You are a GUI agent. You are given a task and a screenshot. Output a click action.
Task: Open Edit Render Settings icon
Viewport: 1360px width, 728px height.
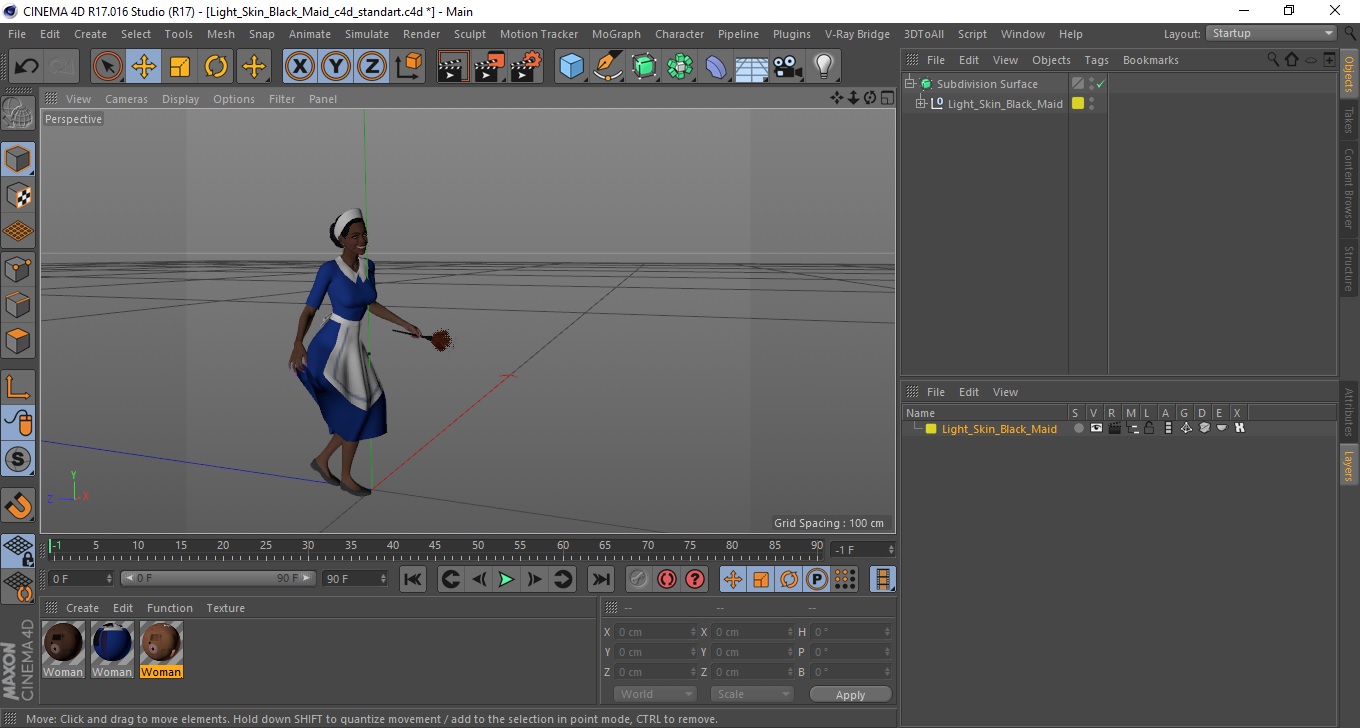pos(525,67)
